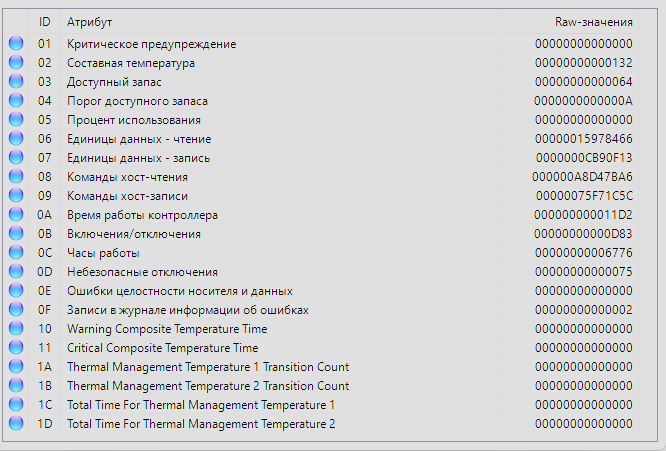
Task: Click the blue status icon for attribute 01
Action: (16, 43)
